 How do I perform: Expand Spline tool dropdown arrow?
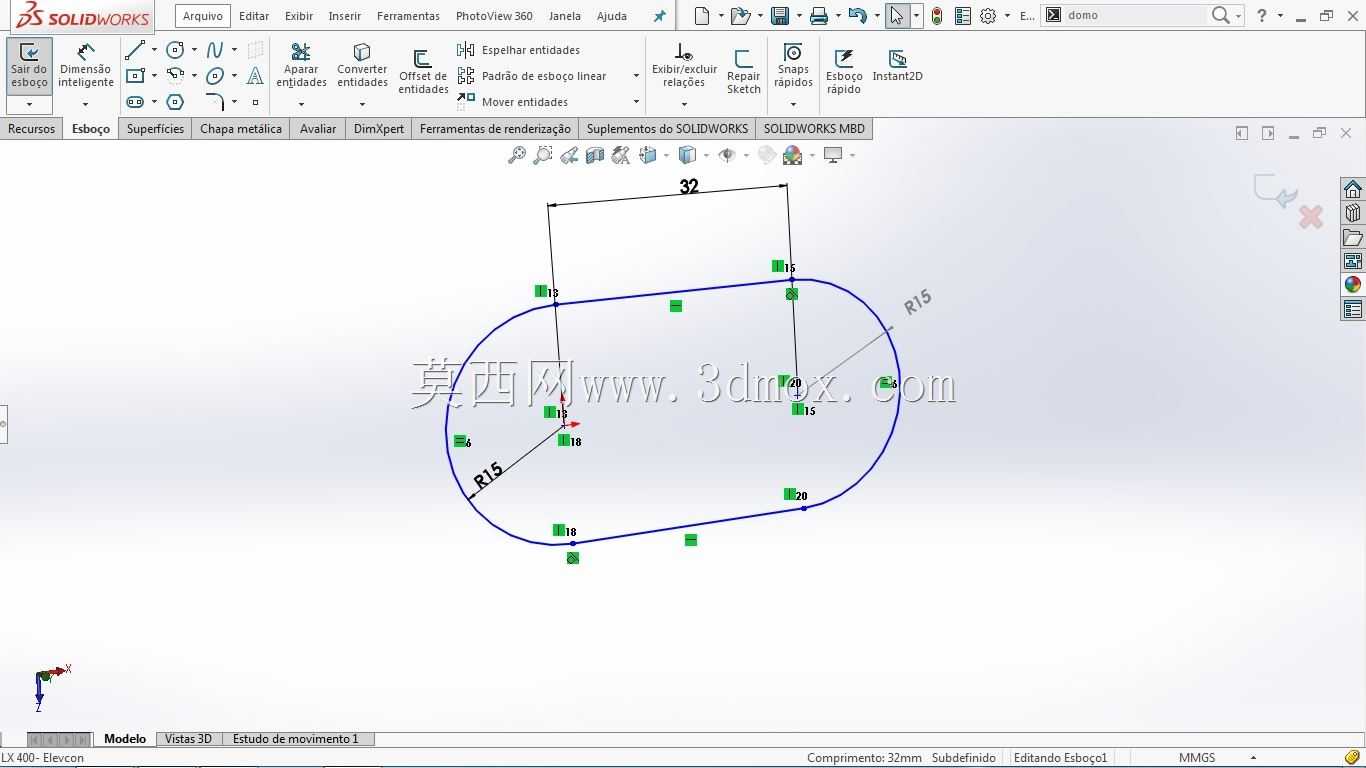[234, 49]
